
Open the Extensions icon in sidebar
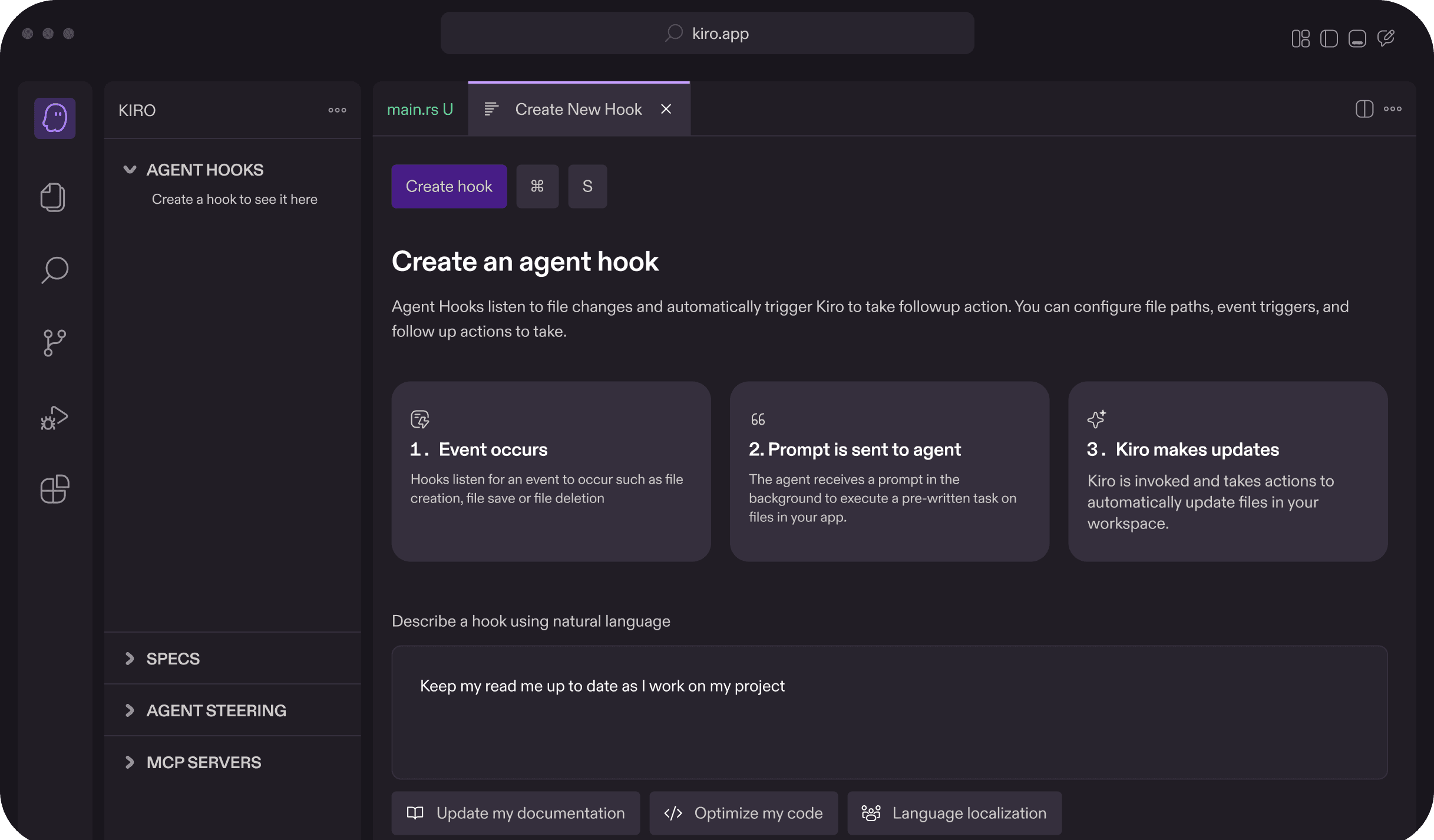click(55, 489)
